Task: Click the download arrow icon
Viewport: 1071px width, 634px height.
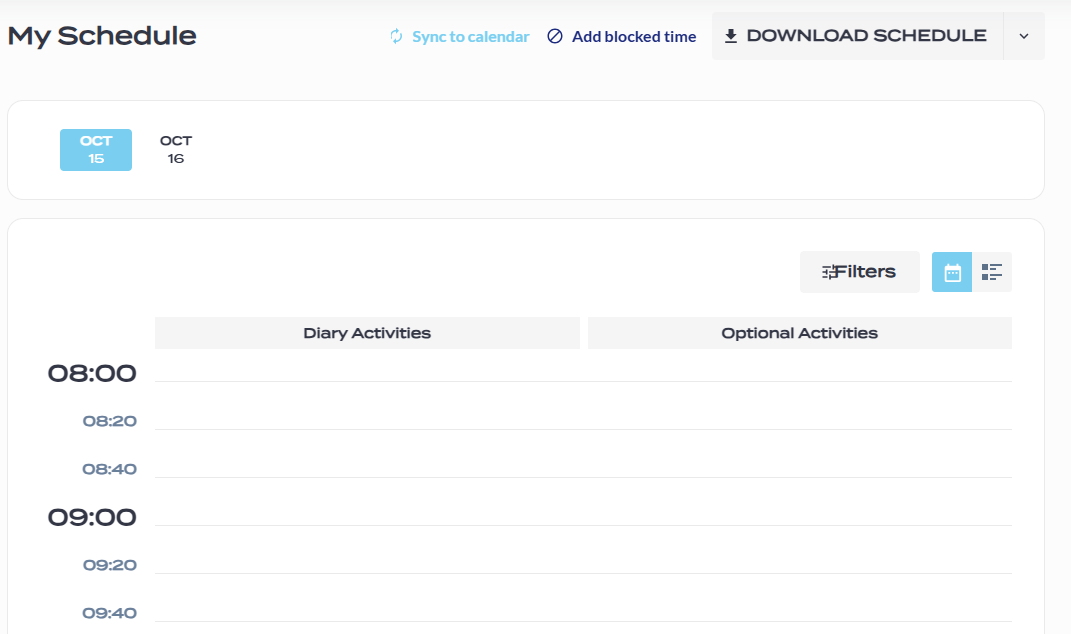Action: 731,36
